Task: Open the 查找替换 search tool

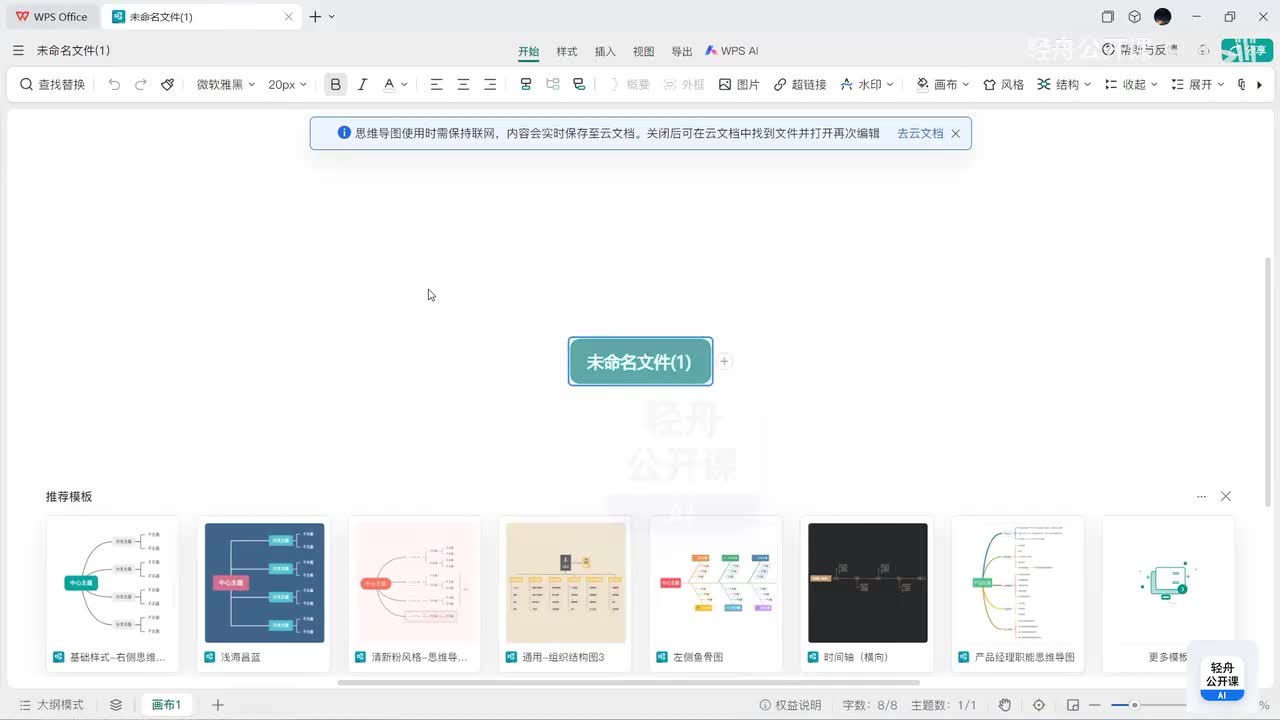Action: (x=53, y=85)
